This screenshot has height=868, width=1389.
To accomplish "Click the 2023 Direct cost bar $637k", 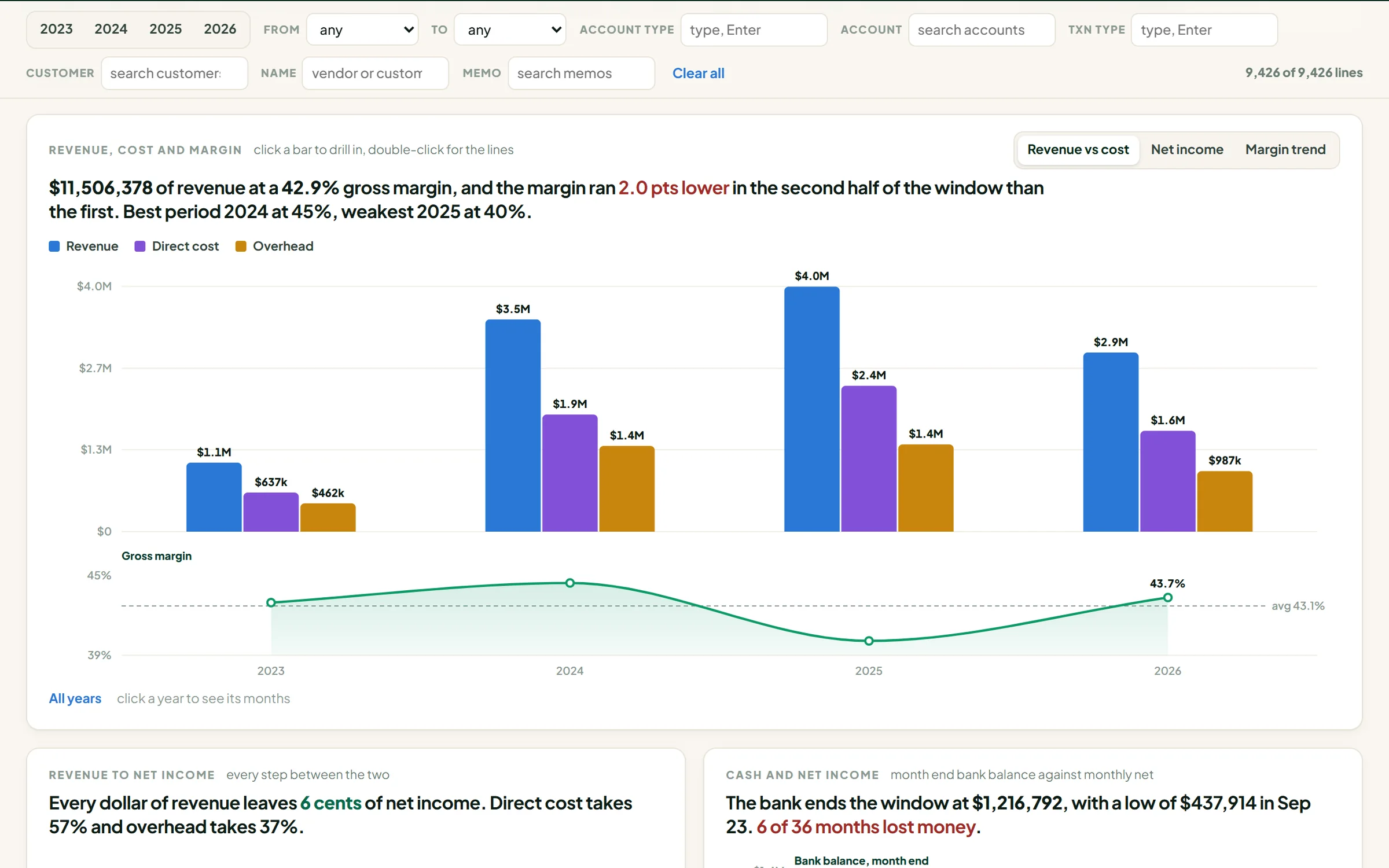I will 271,512.
